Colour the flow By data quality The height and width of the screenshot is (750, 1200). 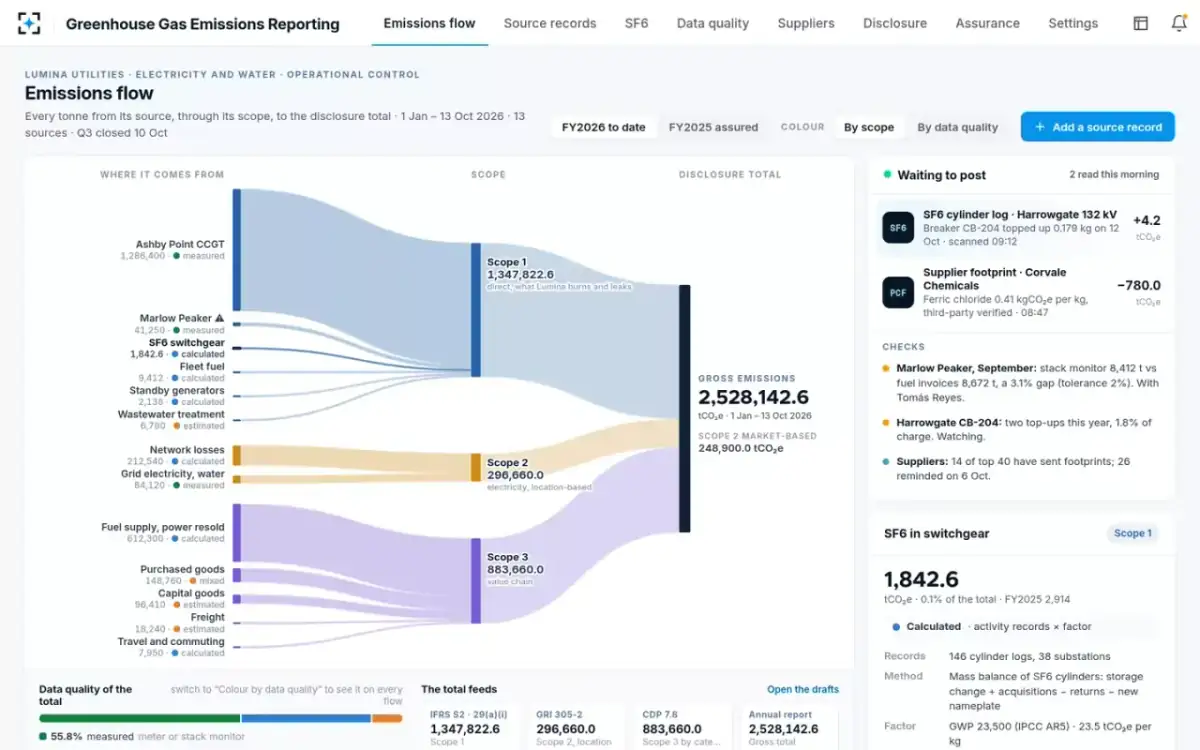[958, 127]
